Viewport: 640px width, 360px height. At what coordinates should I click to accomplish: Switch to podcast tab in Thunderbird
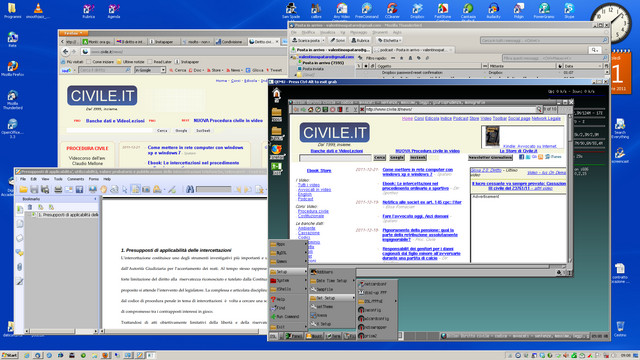pyautogui.click(x=413, y=50)
